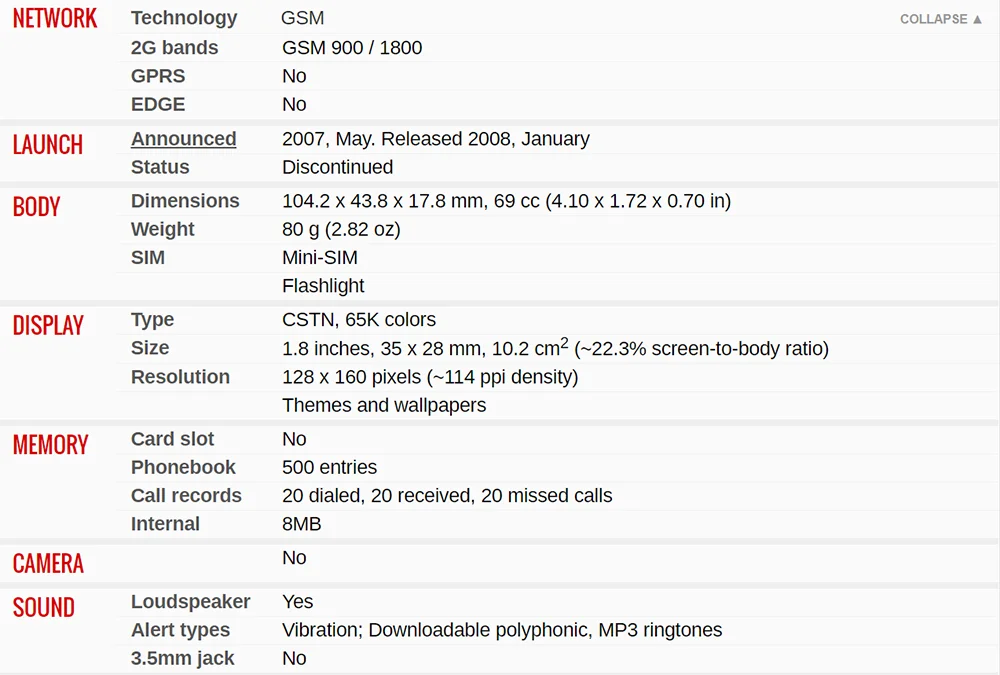
Task: Click the Call records label
Action: (x=186, y=495)
